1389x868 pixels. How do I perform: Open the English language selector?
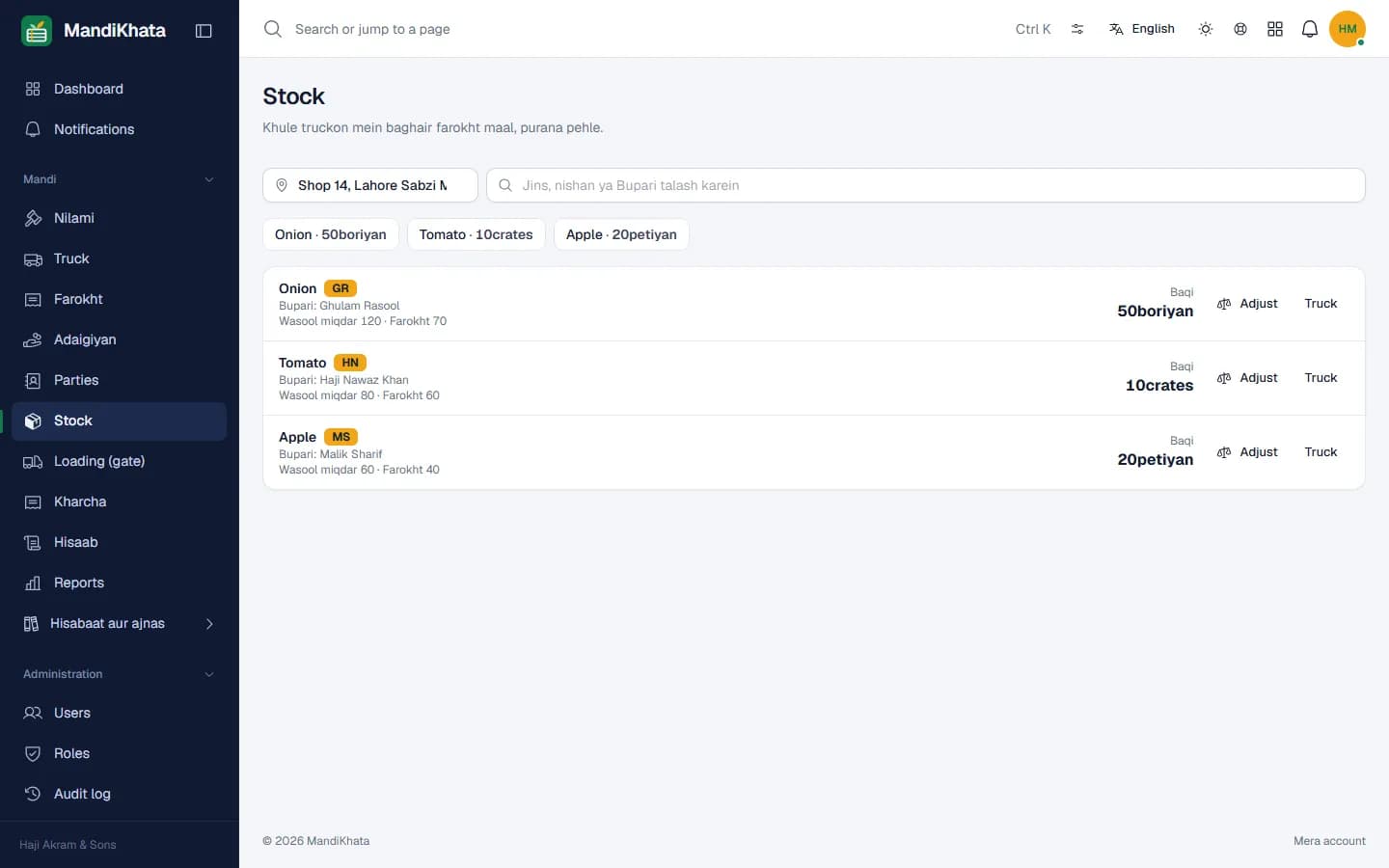tap(1142, 29)
